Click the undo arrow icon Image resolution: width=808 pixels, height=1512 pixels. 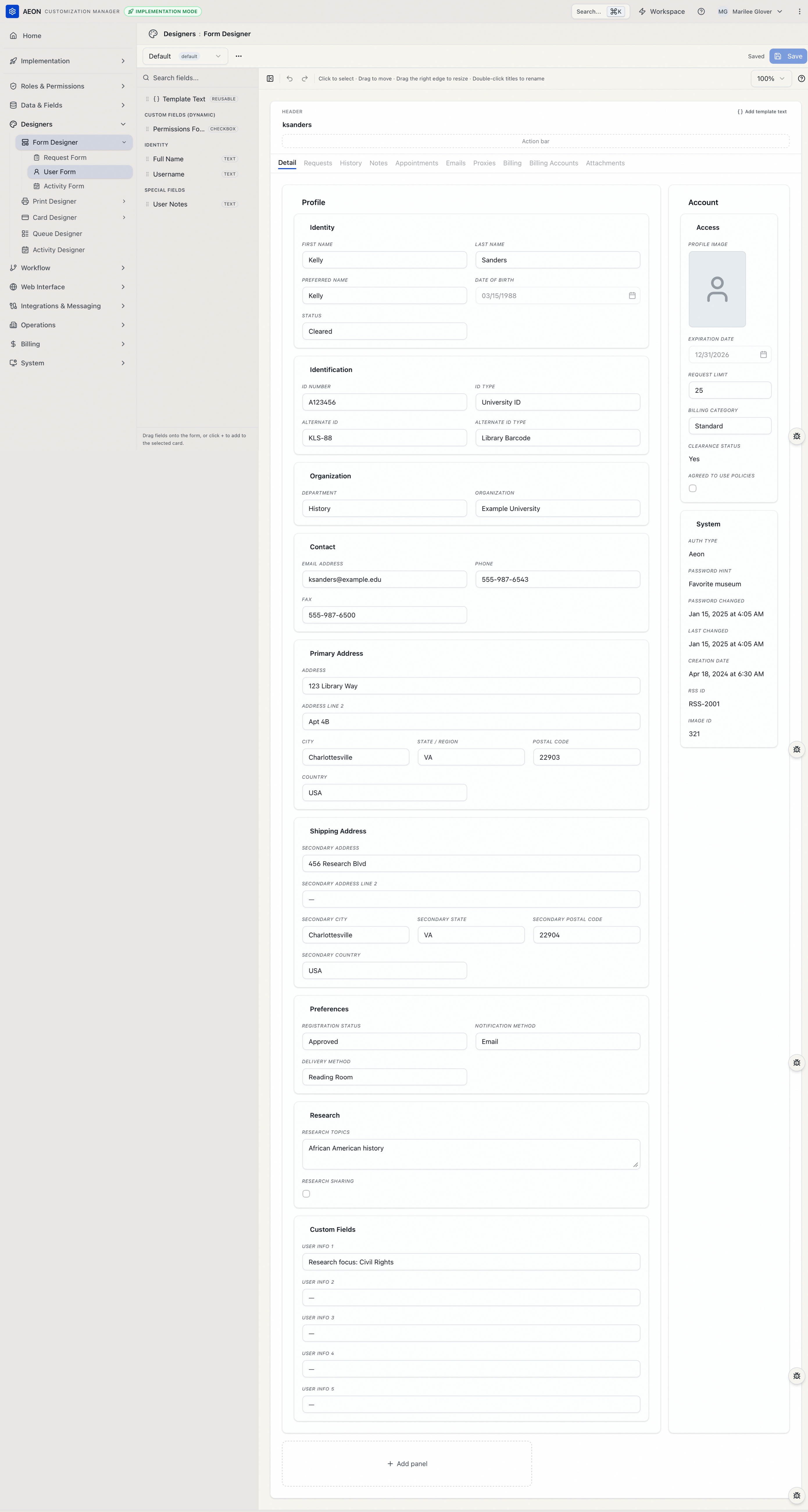289,79
